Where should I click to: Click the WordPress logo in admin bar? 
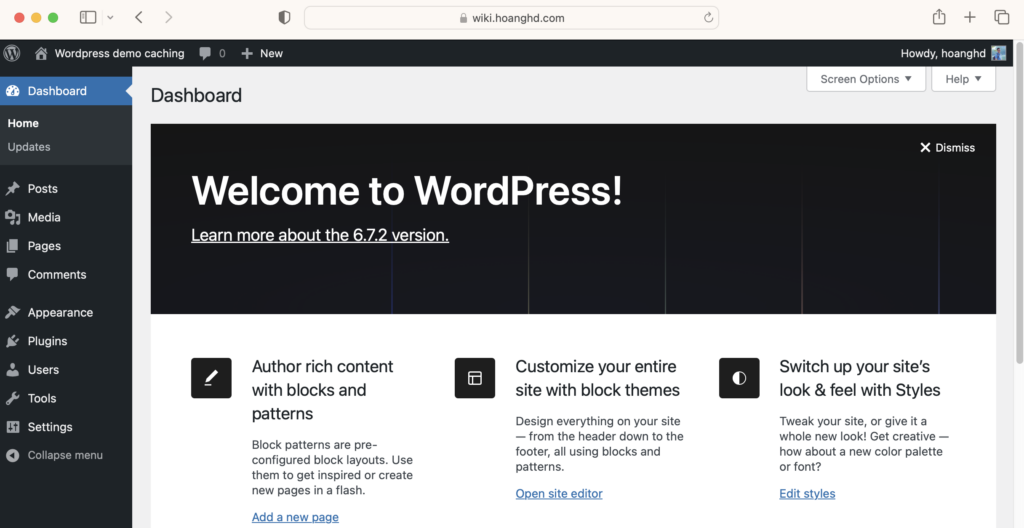pos(12,53)
